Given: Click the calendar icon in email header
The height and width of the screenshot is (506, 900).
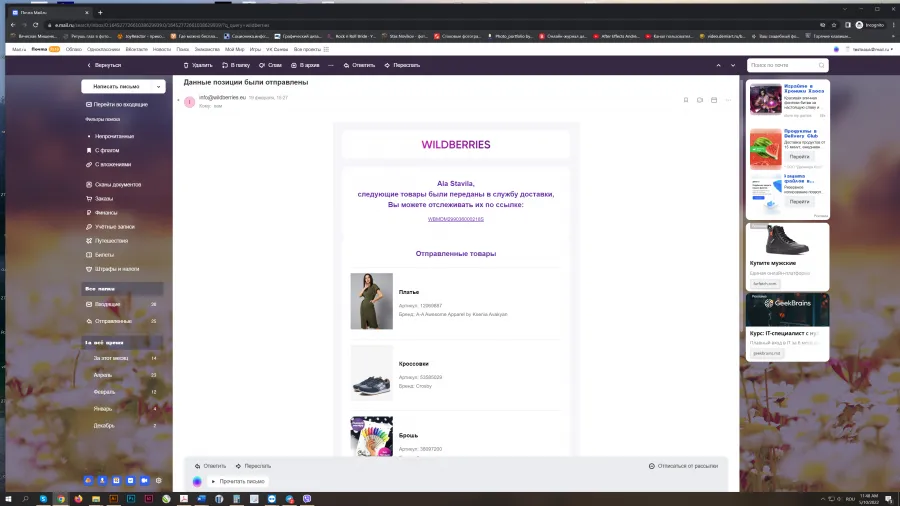Looking at the screenshot, I should pyautogui.click(x=714, y=100).
